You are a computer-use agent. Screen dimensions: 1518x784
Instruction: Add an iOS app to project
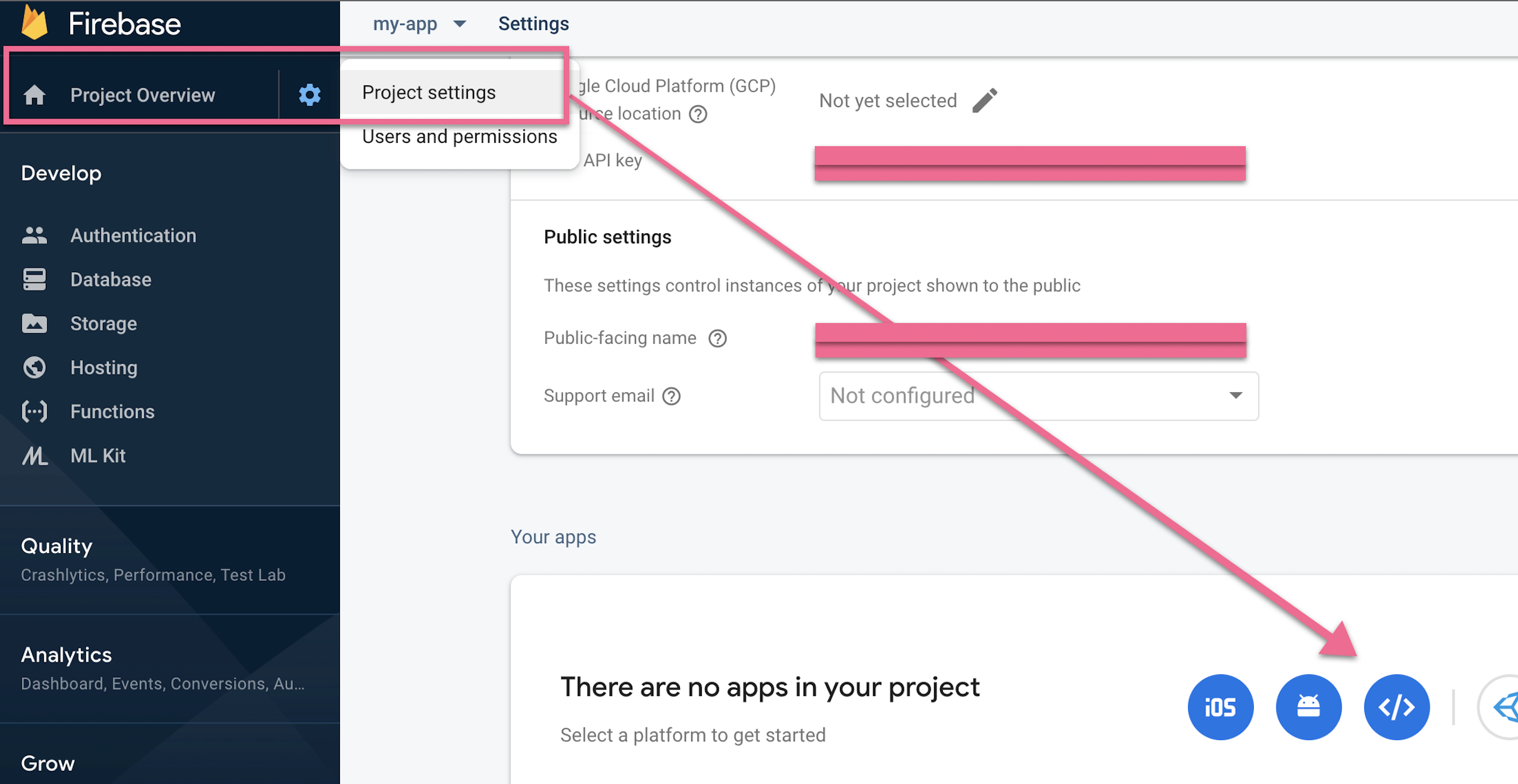(1220, 707)
